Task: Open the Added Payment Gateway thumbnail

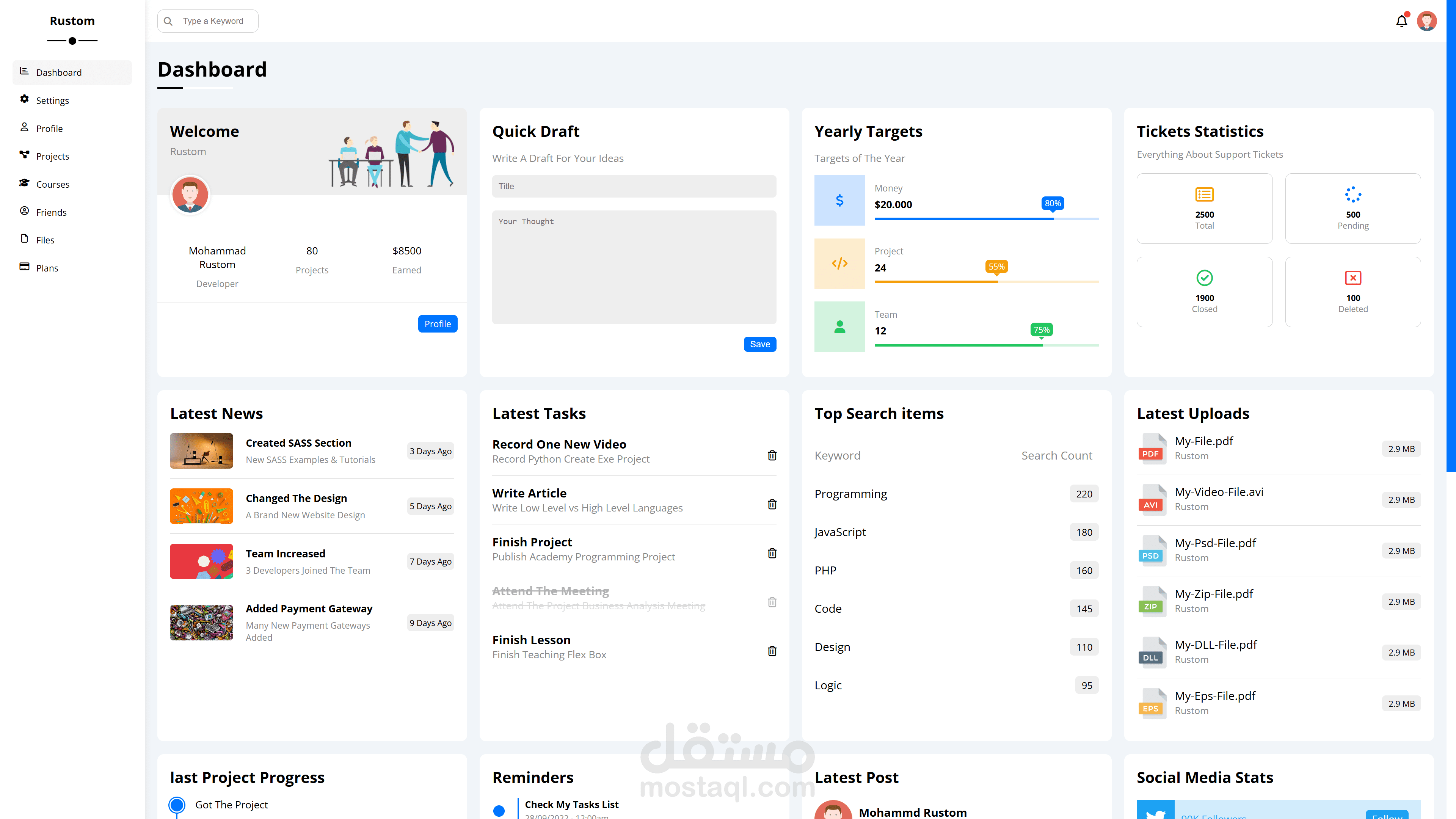Action: coord(201,622)
